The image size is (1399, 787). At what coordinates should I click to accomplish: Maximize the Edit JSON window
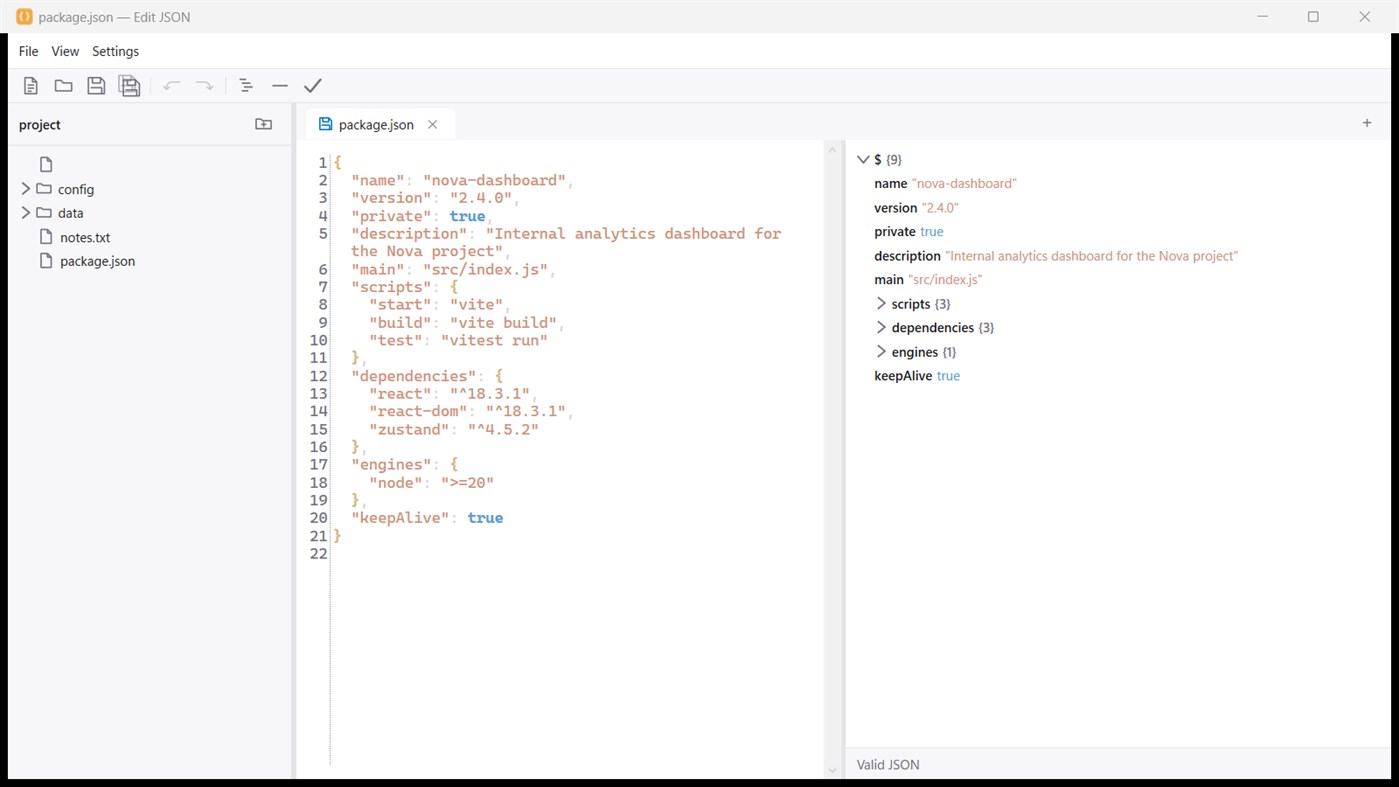coord(1313,17)
